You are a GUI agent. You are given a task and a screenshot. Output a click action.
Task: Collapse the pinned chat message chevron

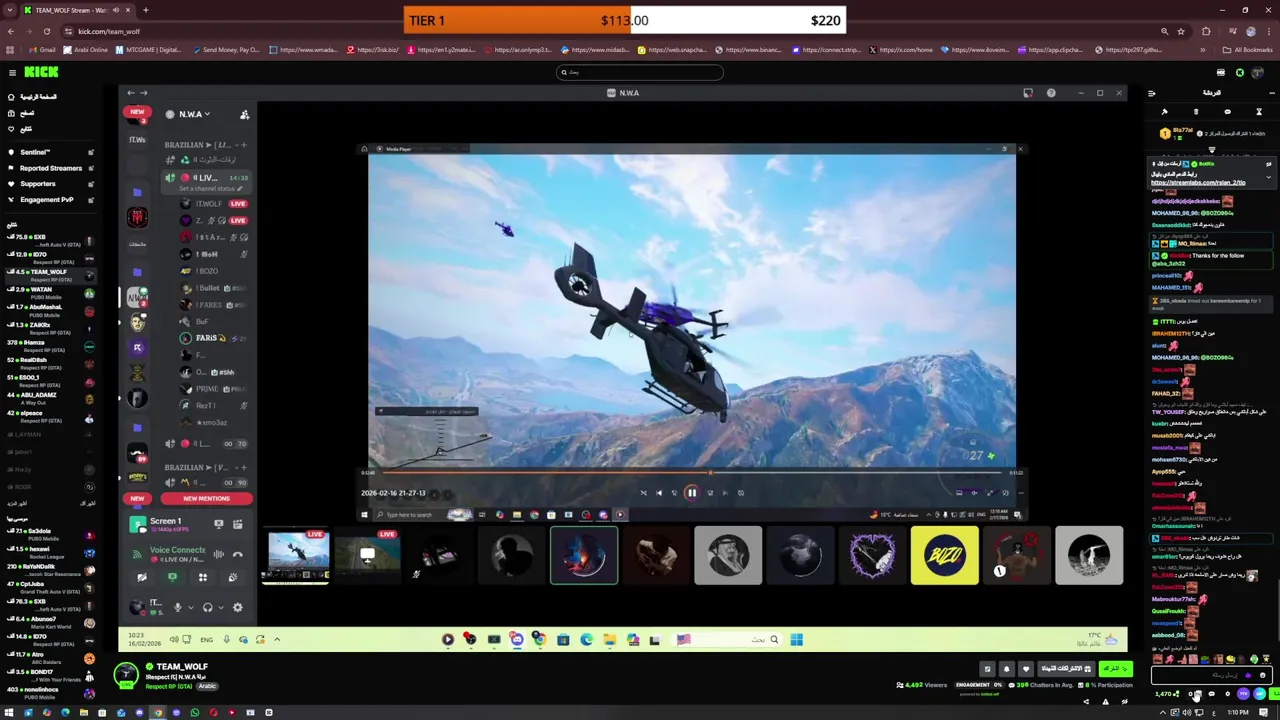pyautogui.click(x=1268, y=178)
